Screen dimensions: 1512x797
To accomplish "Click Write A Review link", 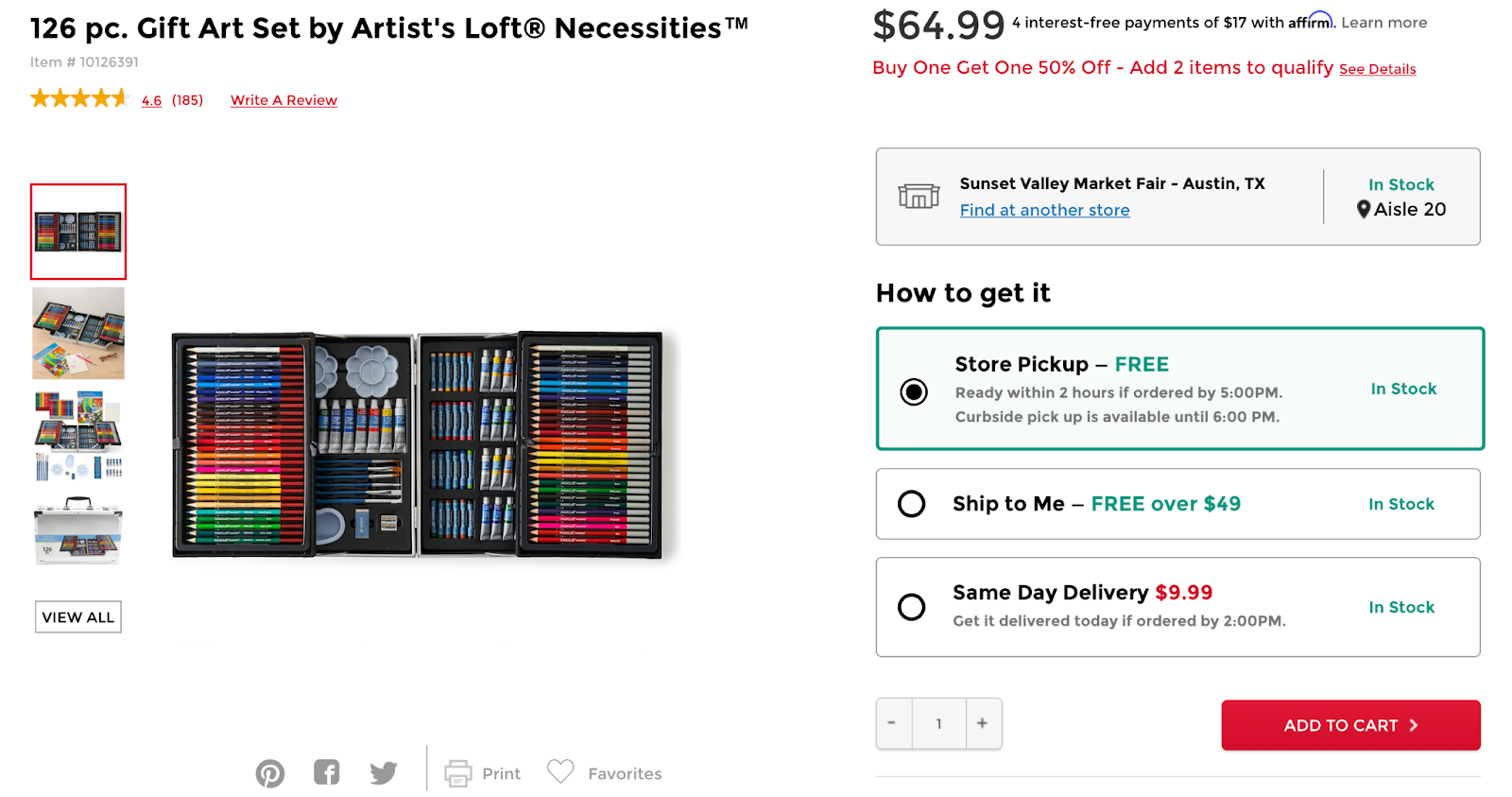I will click(x=283, y=100).
